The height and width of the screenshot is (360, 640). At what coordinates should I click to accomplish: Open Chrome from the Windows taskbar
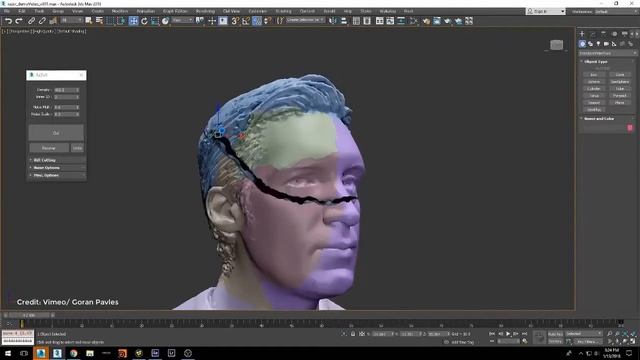point(73,353)
